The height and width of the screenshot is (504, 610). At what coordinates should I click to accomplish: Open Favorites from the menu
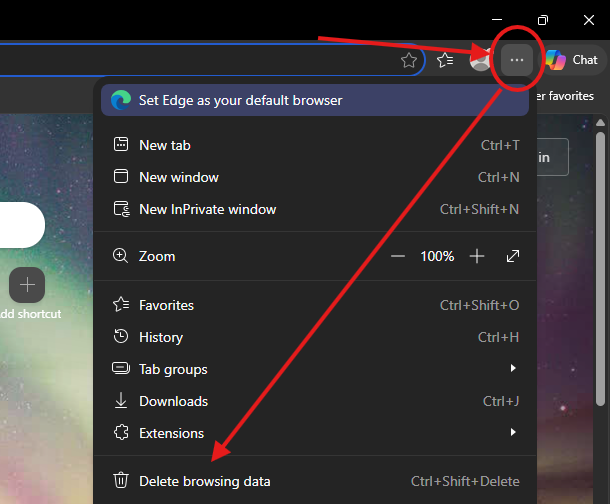(x=315, y=305)
